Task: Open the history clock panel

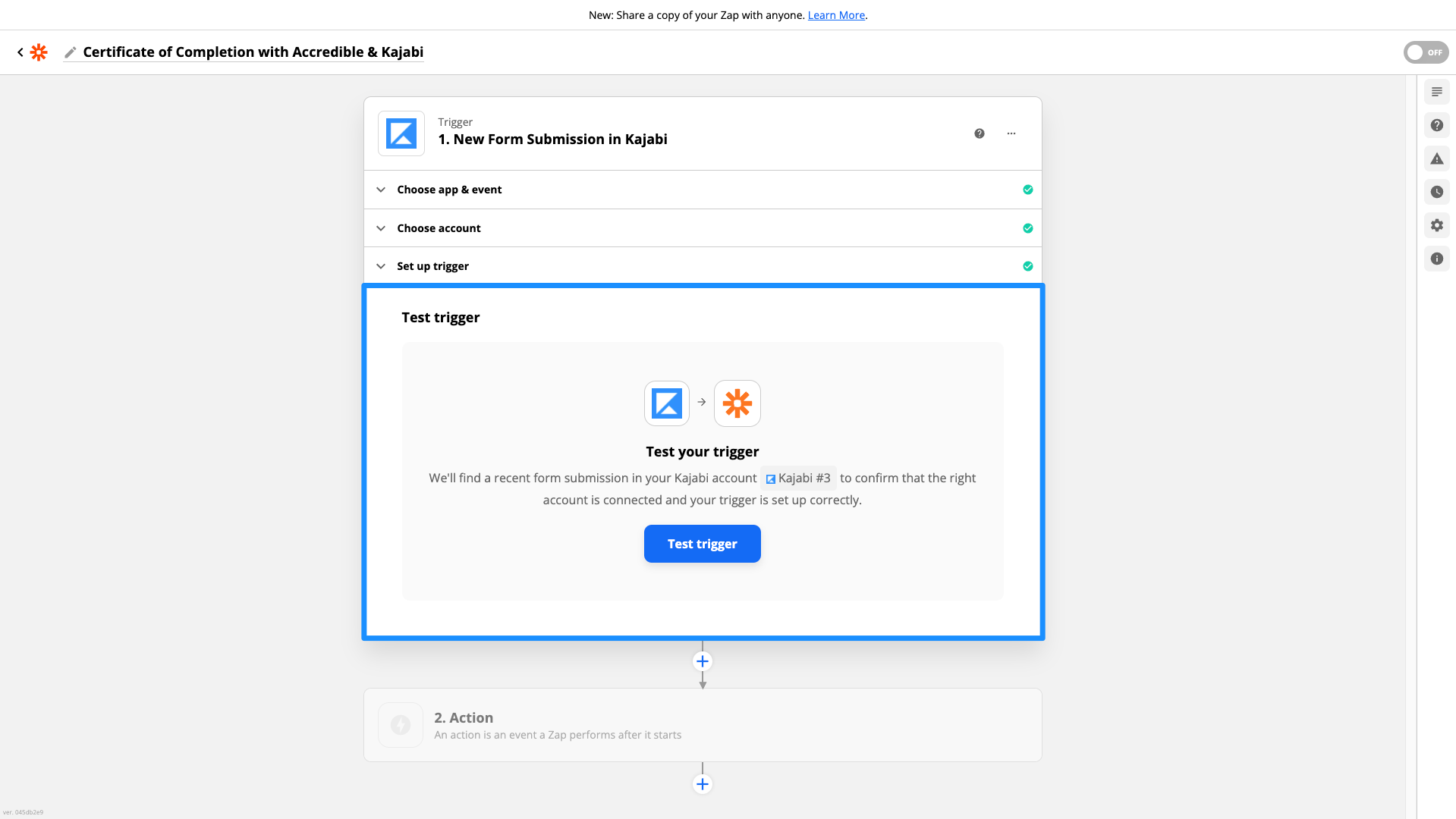Action: 1437,192
